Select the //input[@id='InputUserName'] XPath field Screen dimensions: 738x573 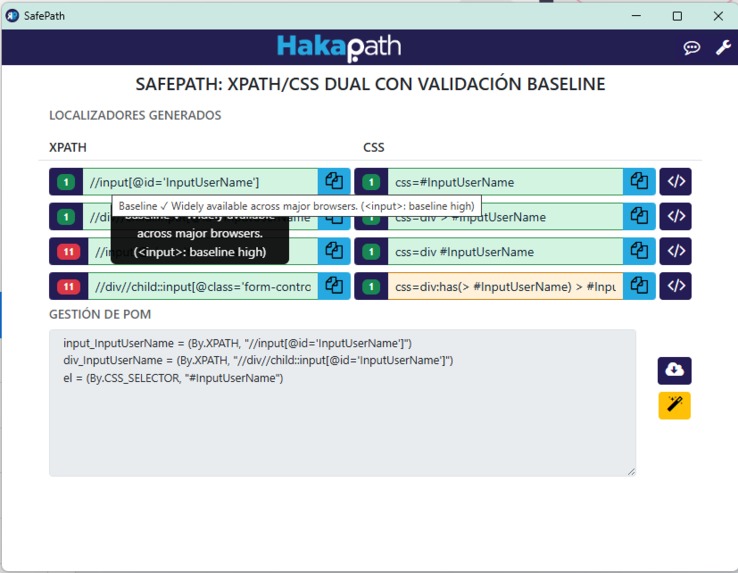click(201, 182)
